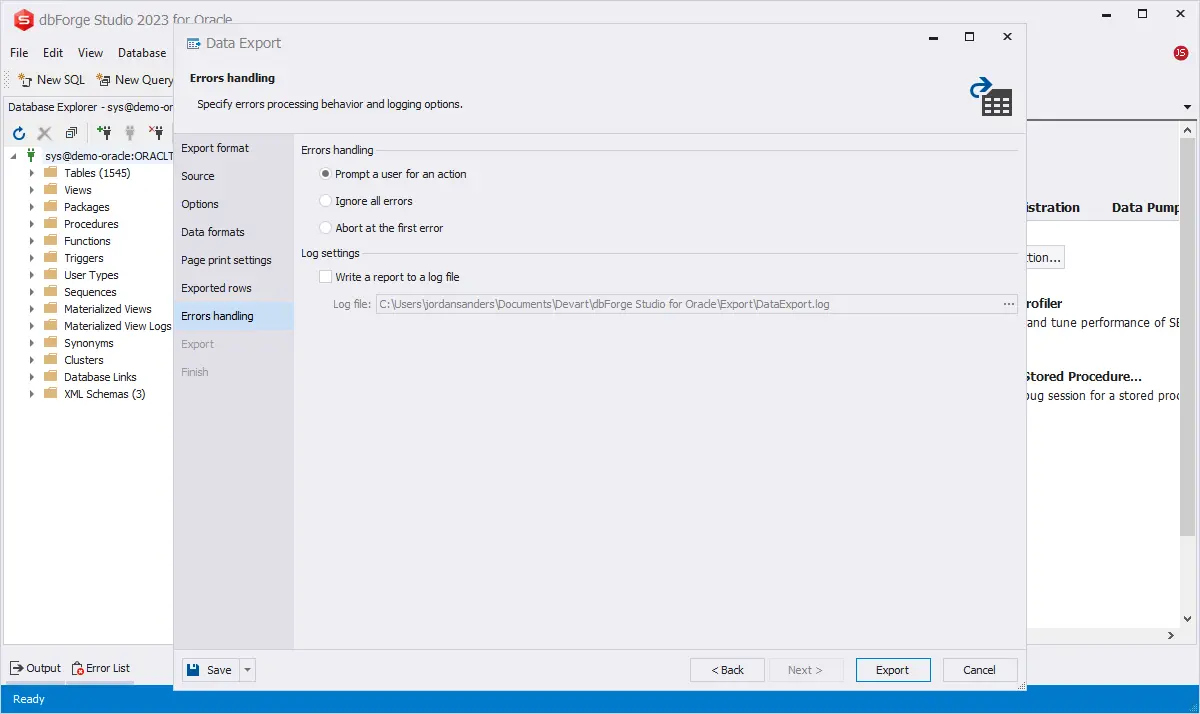Expand the Procedures folder node
The image size is (1200, 714).
click(32, 224)
